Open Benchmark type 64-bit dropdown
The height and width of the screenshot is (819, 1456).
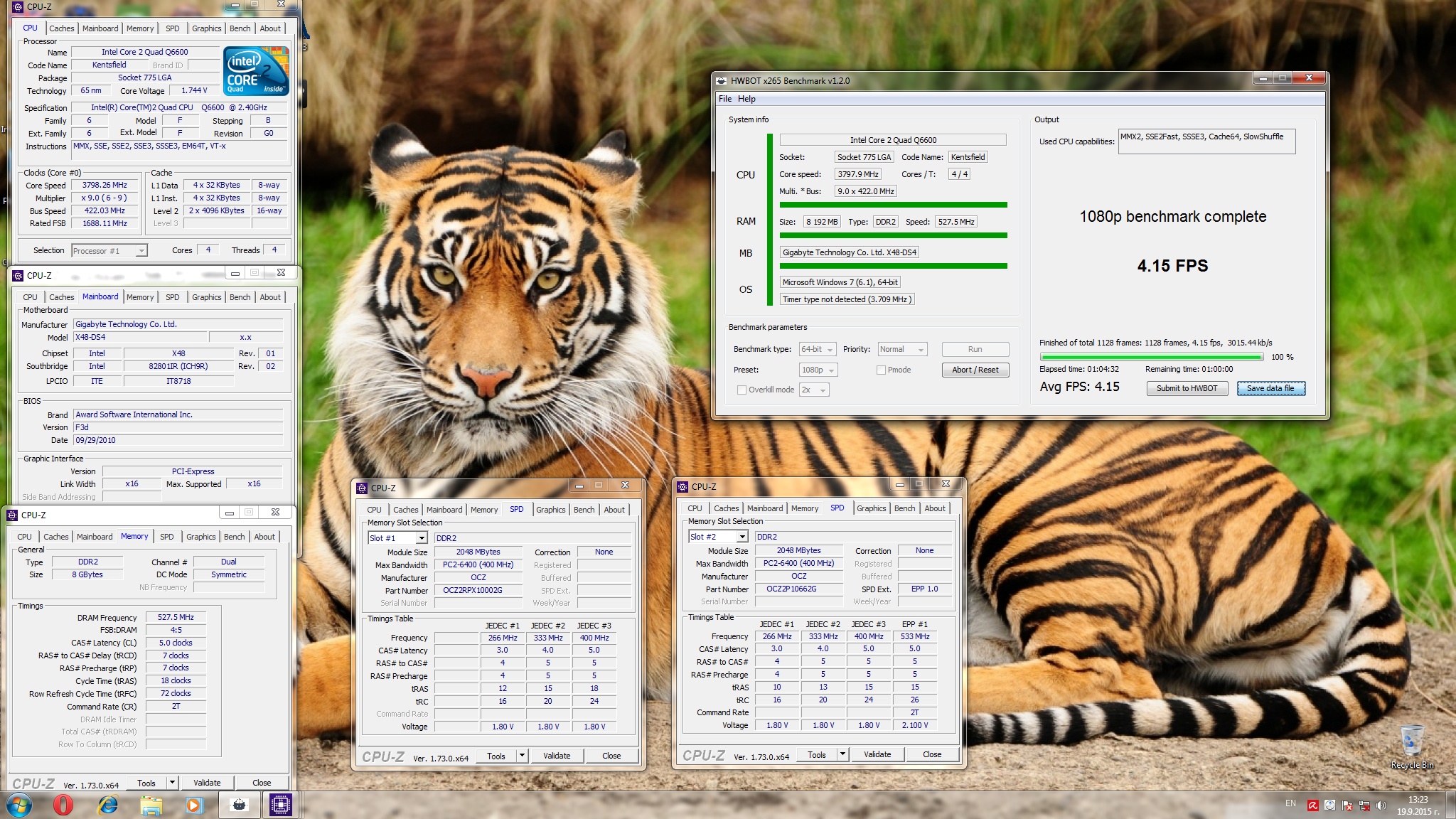(x=818, y=349)
